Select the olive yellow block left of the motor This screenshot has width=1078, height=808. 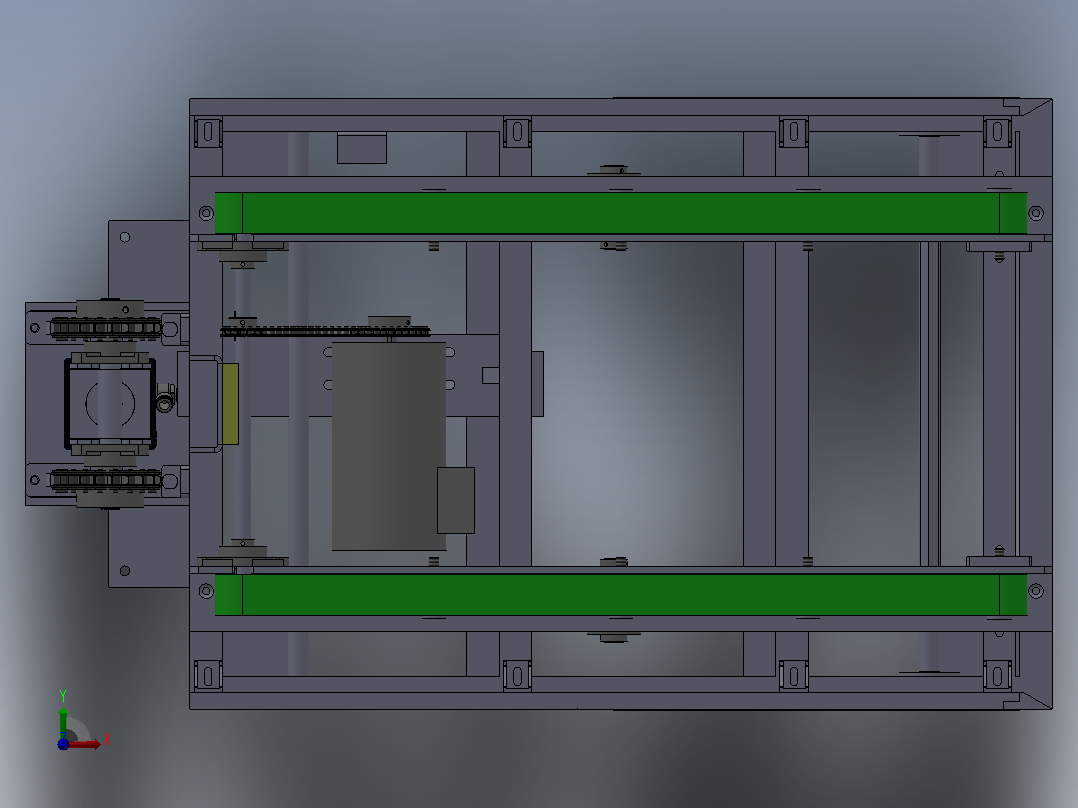click(x=230, y=404)
